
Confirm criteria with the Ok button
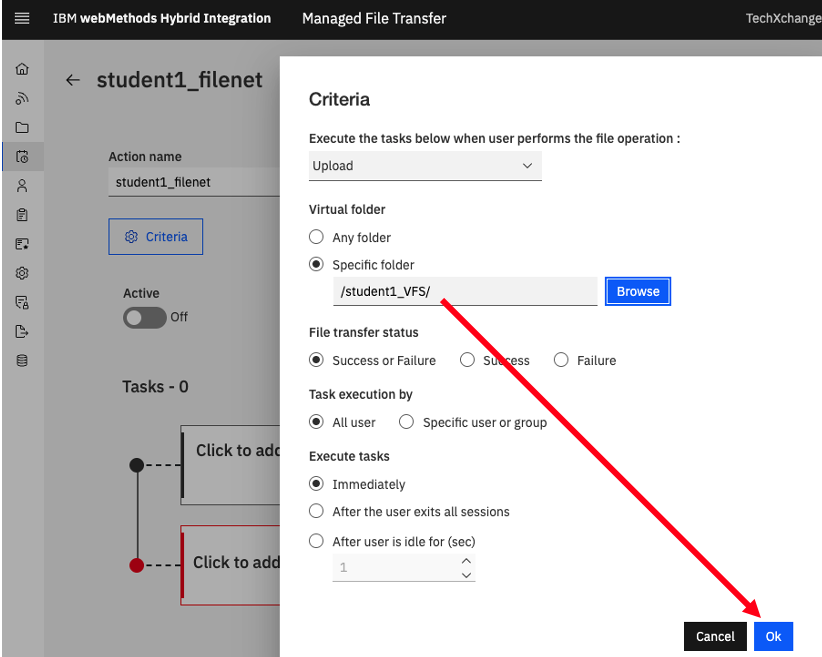[x=773, y=636]
